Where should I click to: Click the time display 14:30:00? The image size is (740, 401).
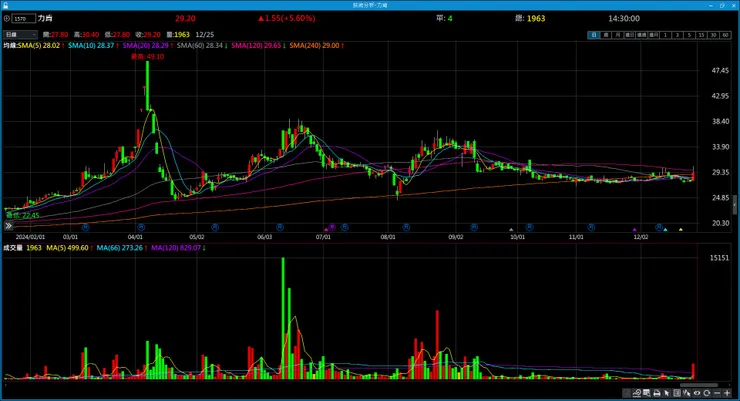click(x=624, y=18)
